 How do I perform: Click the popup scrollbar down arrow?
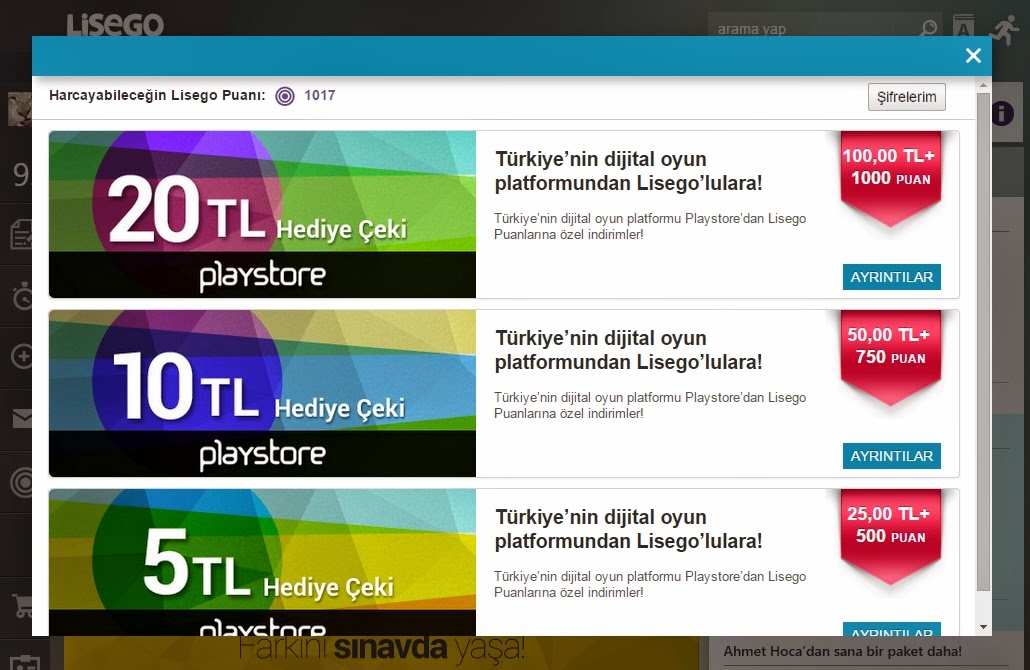[x=983, y=627]
